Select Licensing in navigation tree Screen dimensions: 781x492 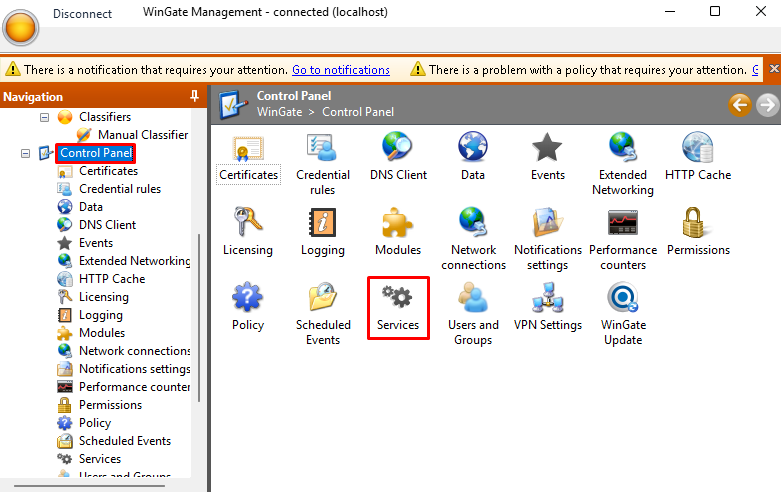pos(104,297)
